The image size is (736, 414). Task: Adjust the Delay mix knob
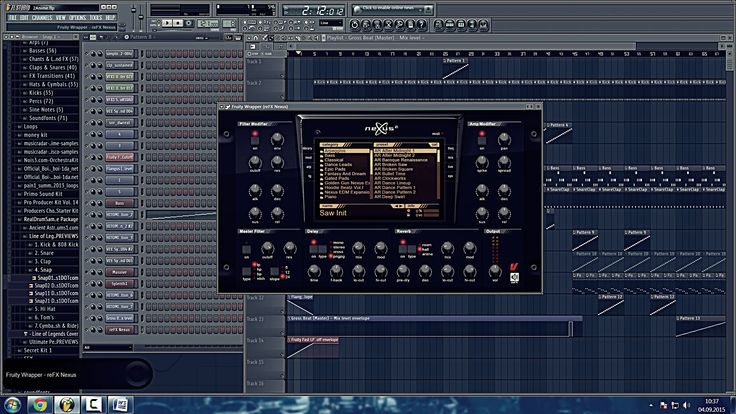[x=359, y=248]
